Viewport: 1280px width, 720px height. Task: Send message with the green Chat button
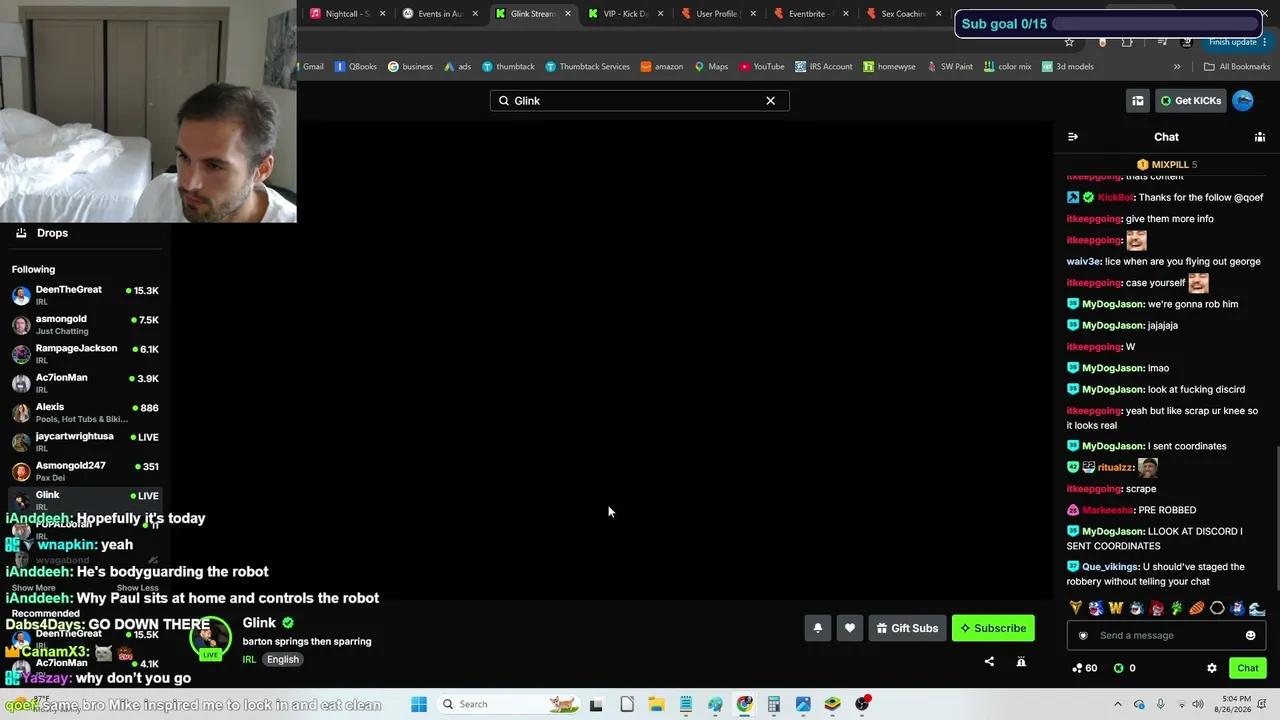coord(1247,668)
